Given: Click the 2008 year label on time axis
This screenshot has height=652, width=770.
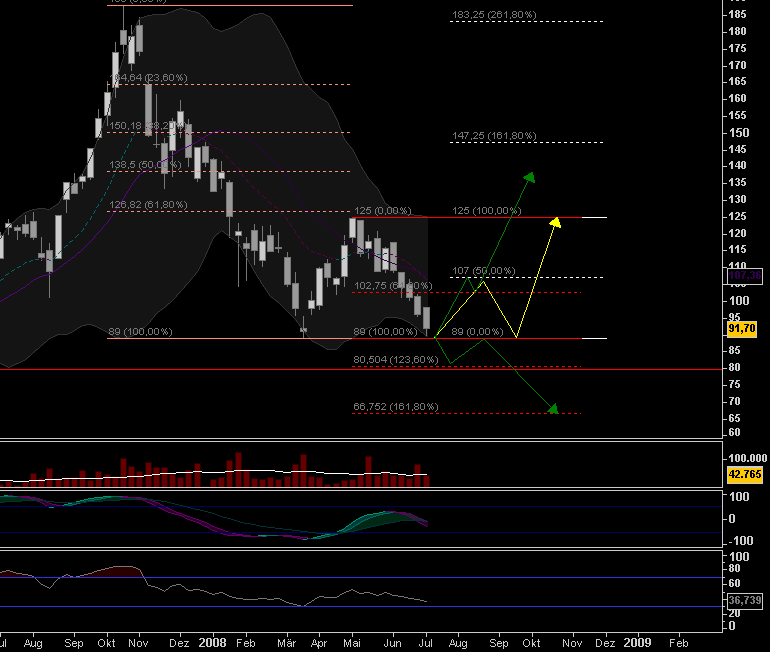Looking at the screenshot, I should (x=212, y=643).
